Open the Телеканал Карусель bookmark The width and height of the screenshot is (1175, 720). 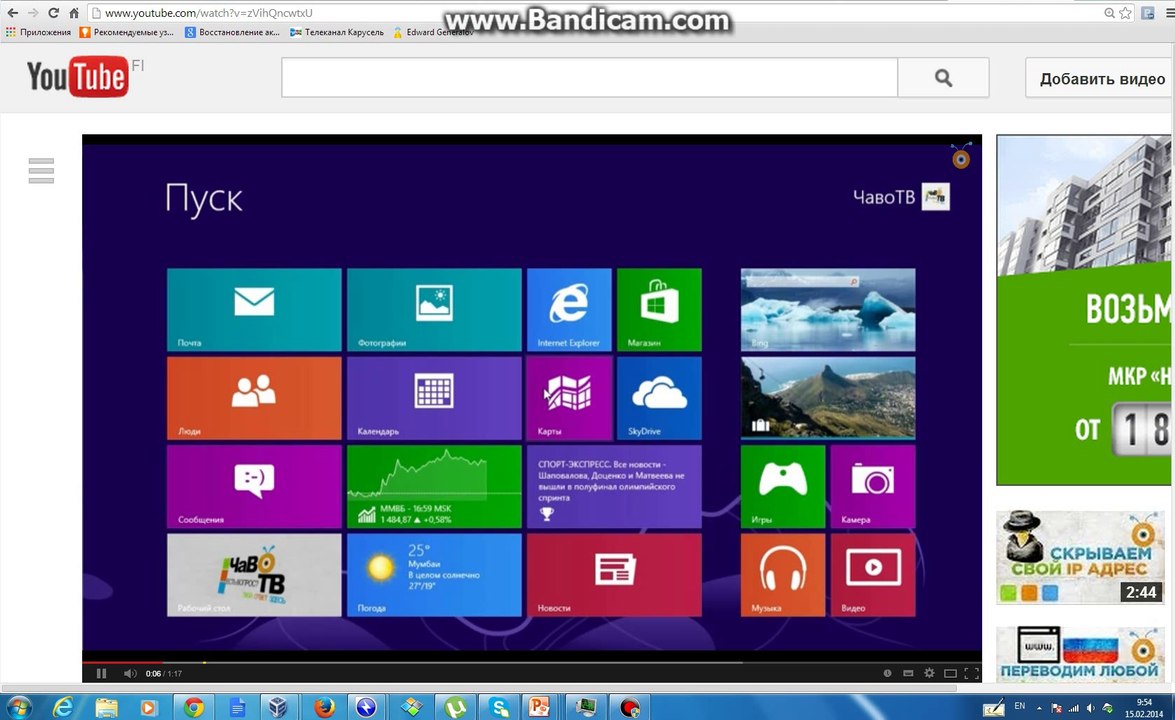click(336, 32)
